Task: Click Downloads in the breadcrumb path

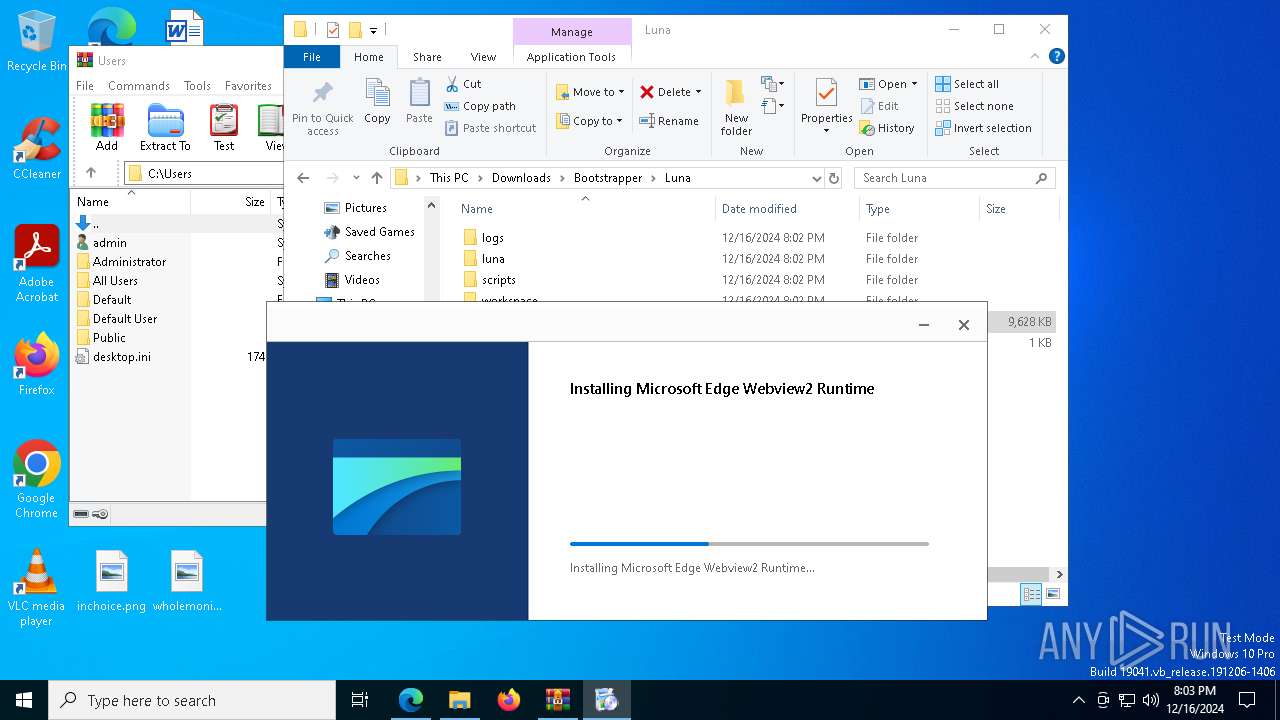Action: point(521,178)
